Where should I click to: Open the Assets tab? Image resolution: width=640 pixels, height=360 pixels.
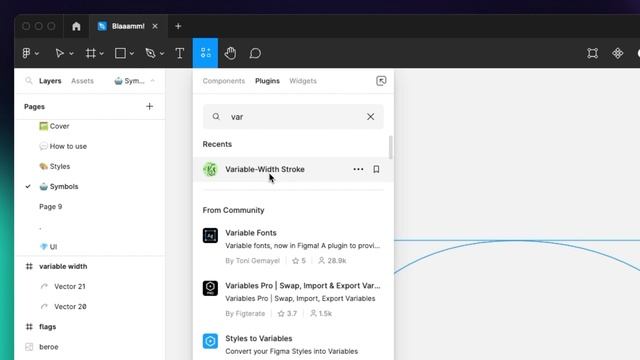[x=82, y=81]
